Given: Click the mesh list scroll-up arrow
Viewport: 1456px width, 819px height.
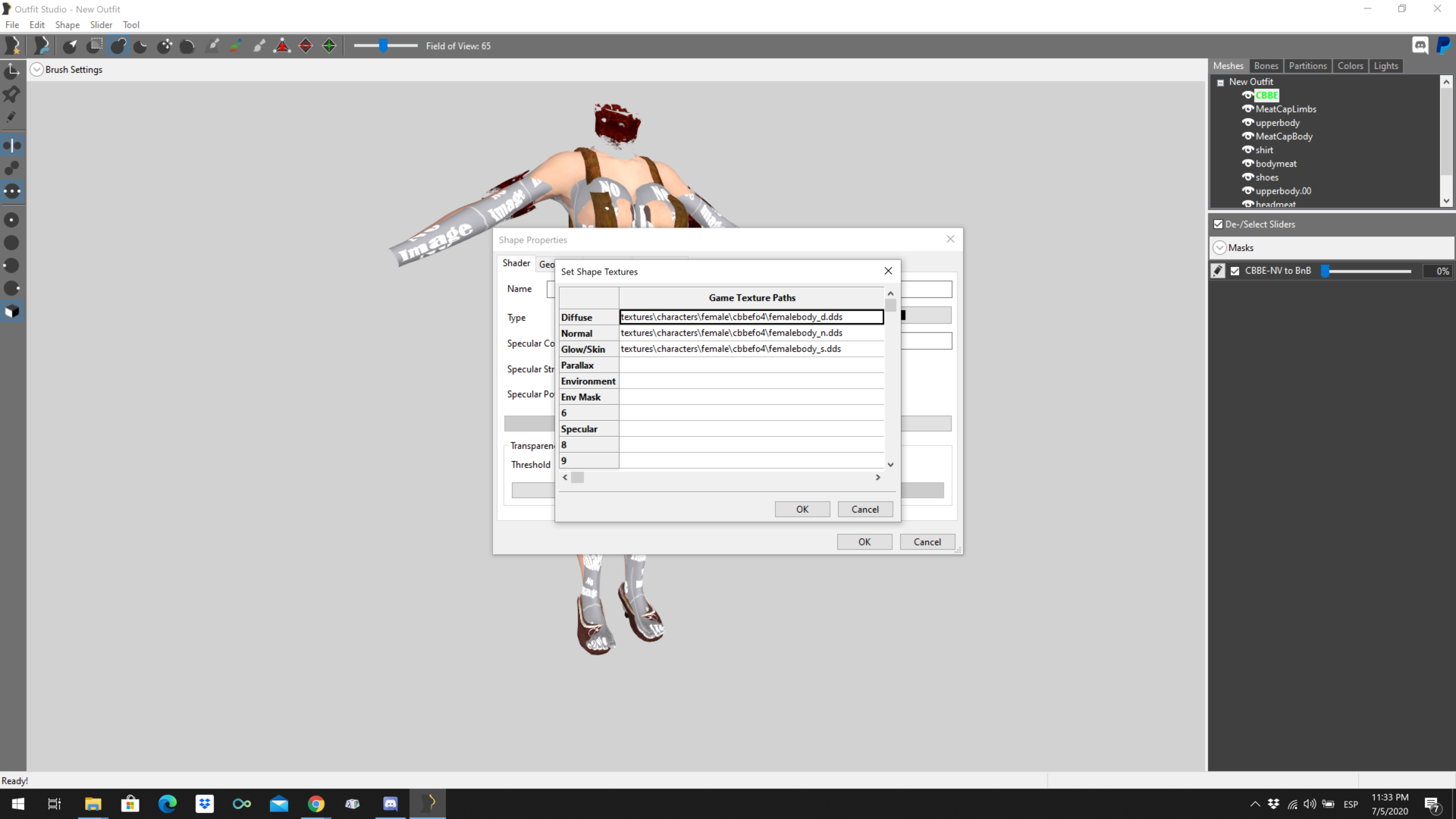Looking at the screenshot, I should pyautogui.click(x=1446, y=82).
